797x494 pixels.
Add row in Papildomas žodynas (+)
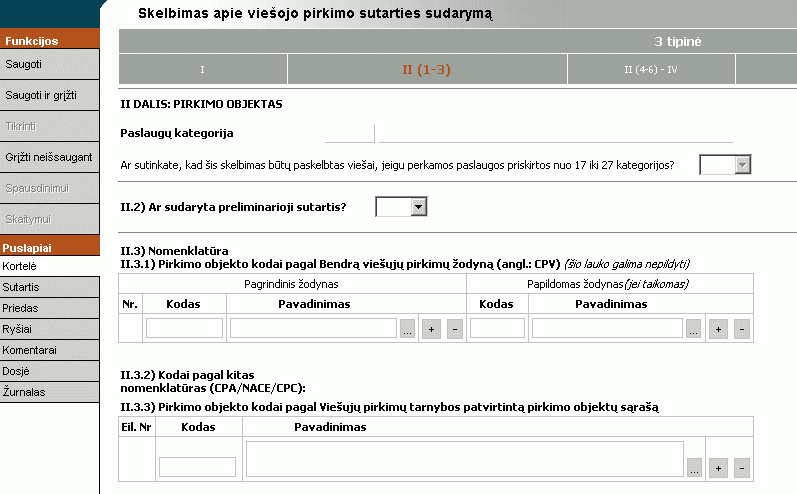(718, 329)
